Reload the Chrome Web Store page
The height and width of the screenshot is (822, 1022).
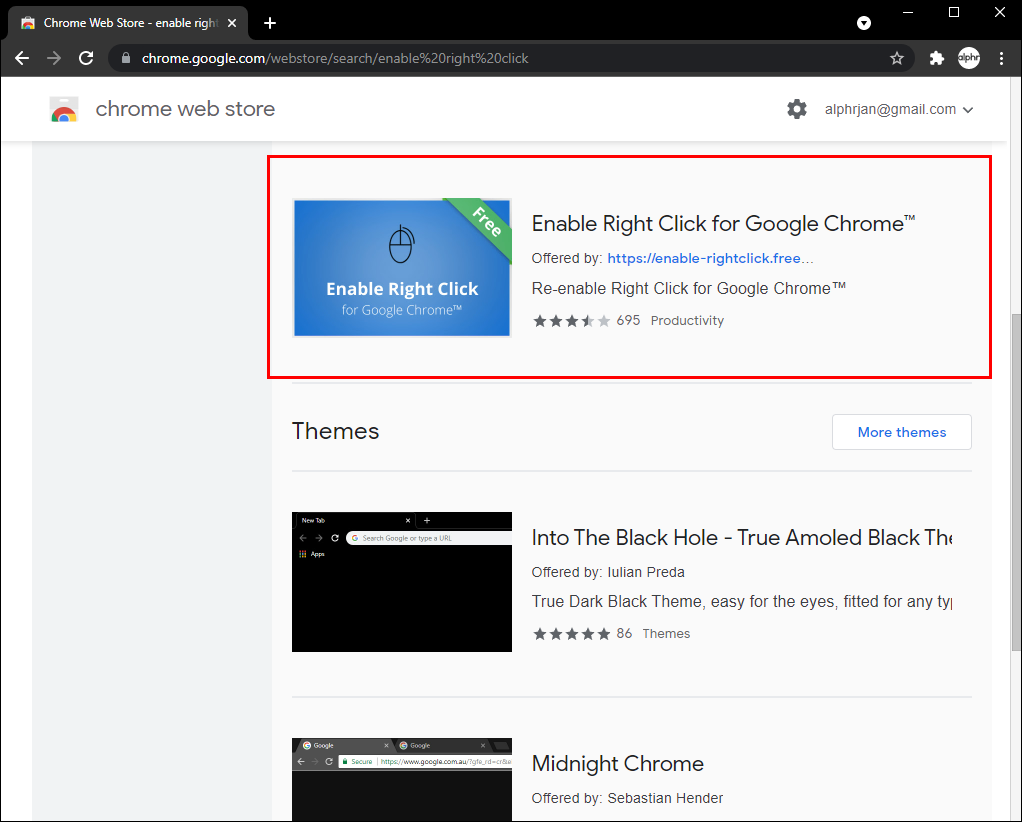point(86,58)
